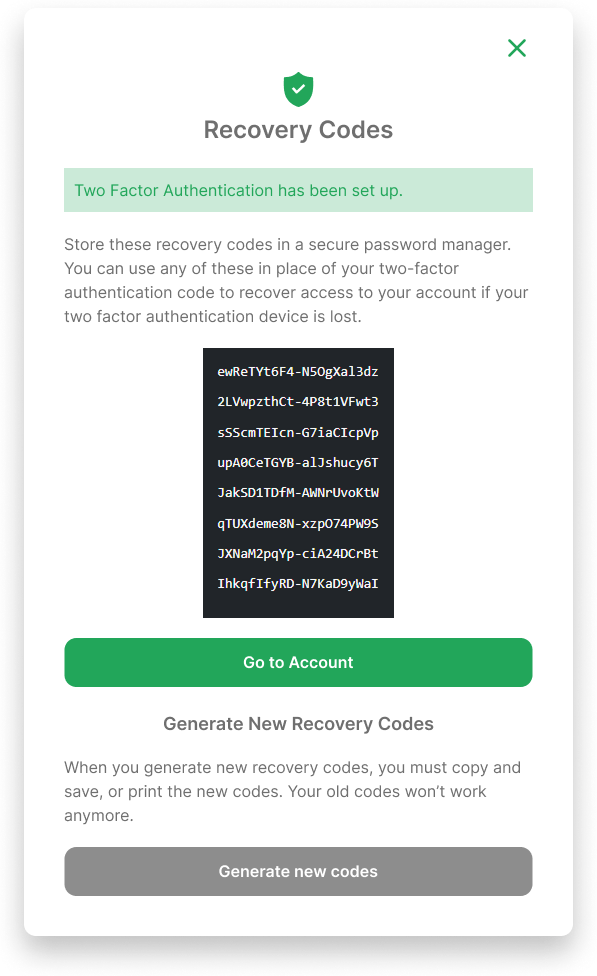The image size is (597, 976).
Task: Click the Go to Account button
Action: tap(297, 662)
